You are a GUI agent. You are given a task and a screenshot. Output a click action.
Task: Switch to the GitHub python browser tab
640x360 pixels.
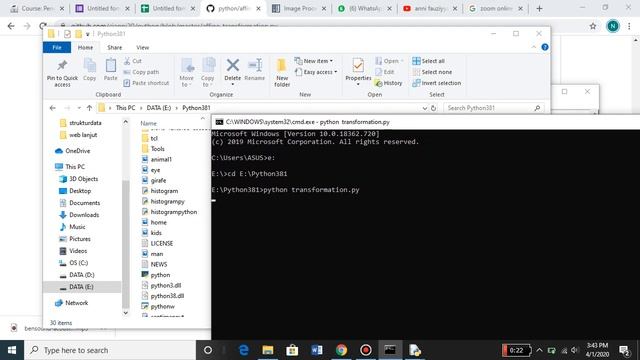click(x=233, y=8)
